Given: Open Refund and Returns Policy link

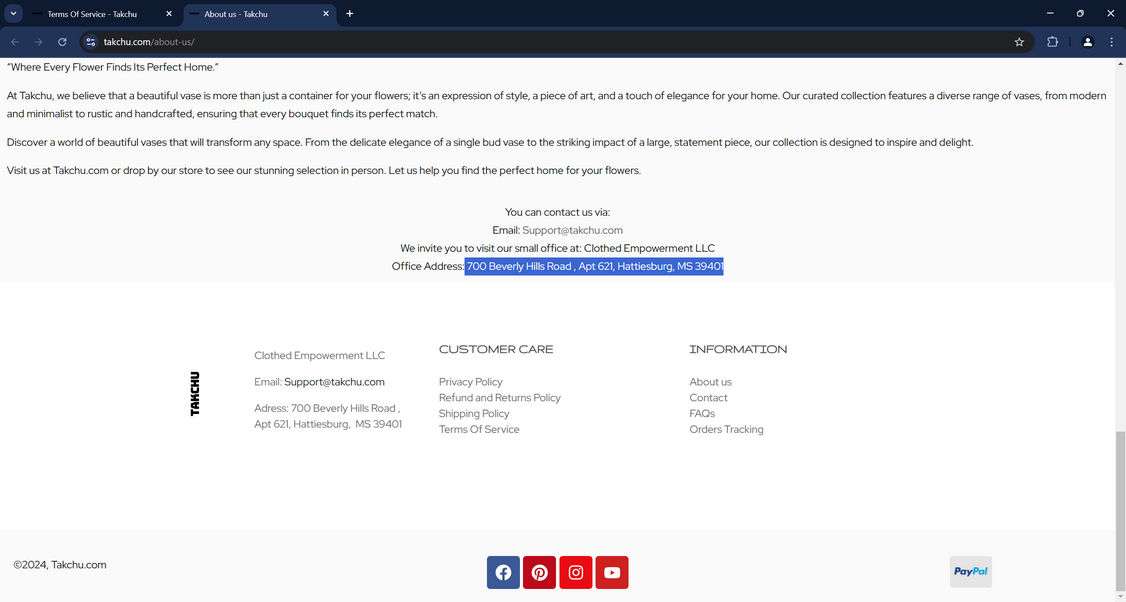Looking at the screenshot, I should (x=500, y=398).
